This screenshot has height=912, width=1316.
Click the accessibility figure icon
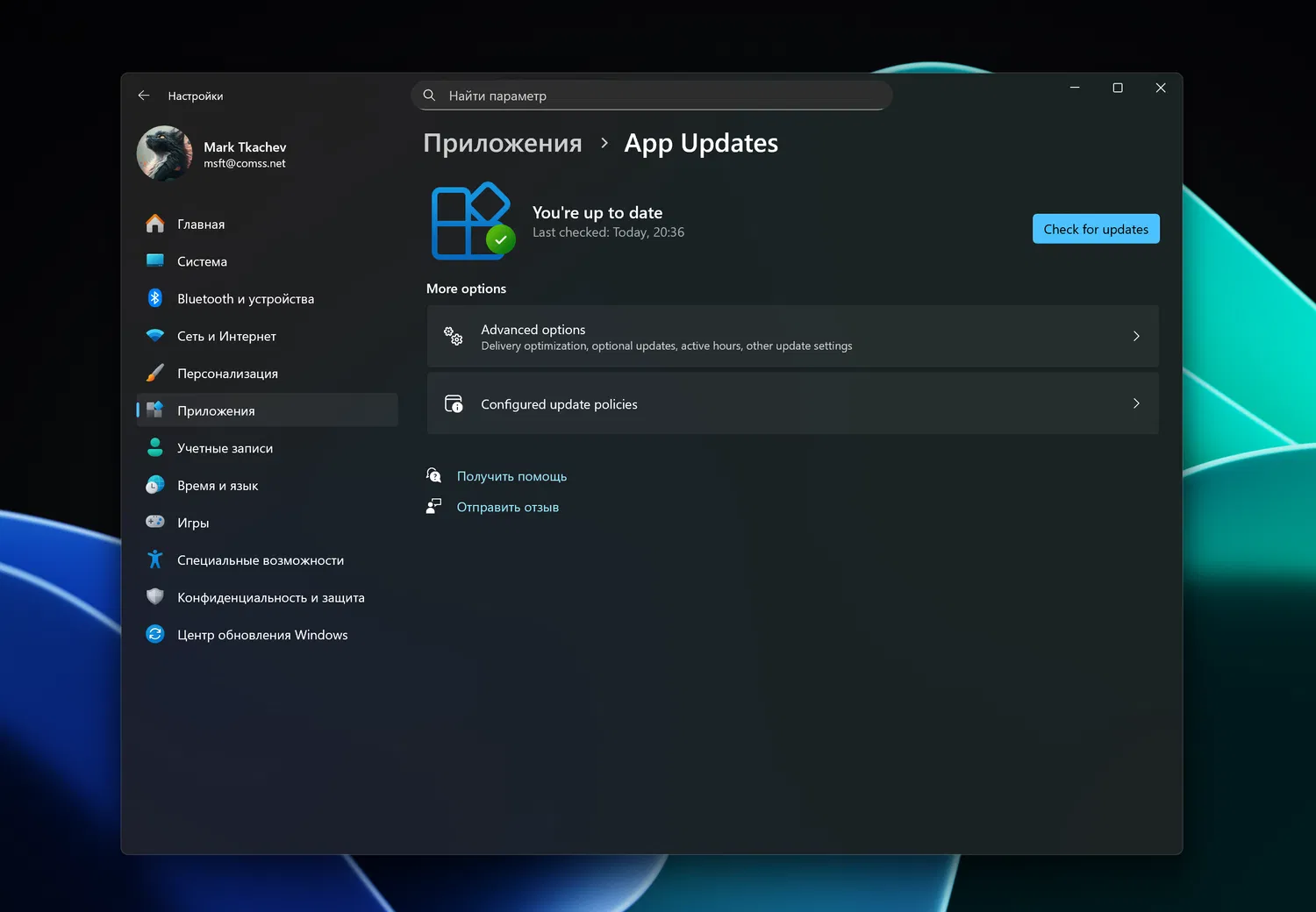[x=155, y=559]
